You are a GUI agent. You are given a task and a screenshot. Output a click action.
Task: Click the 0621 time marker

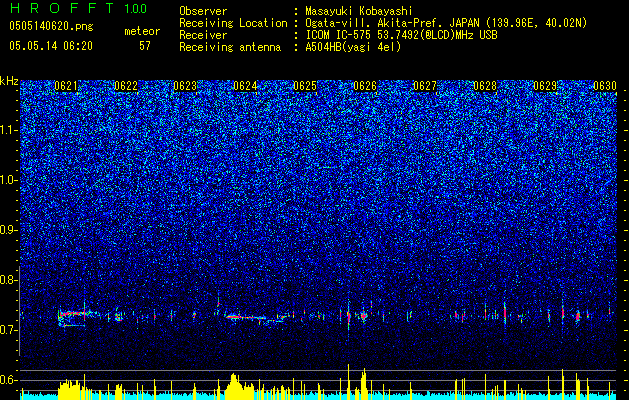click(66, 86)
